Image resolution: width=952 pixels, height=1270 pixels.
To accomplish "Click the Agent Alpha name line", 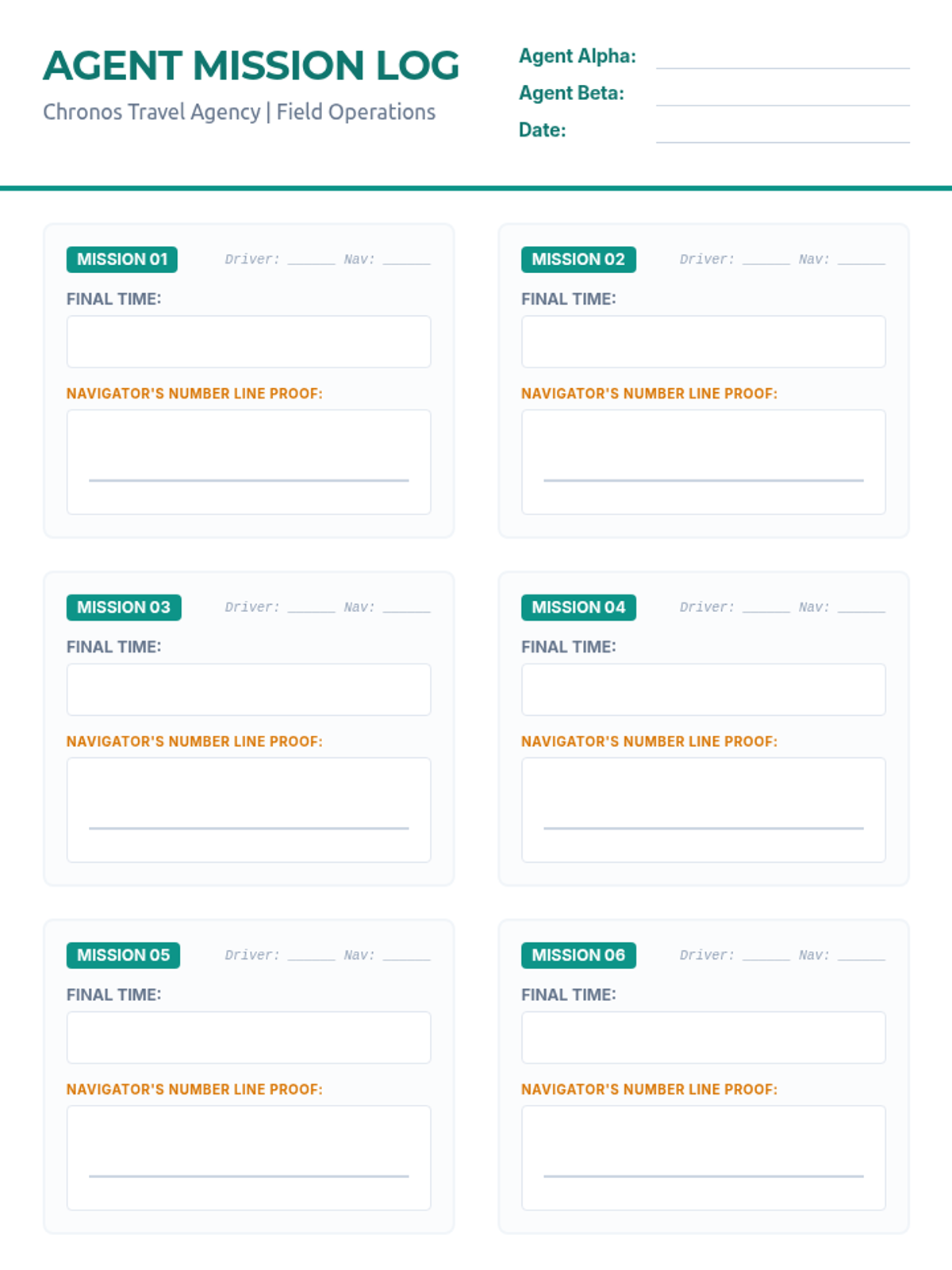I will (x=782, y=59).
